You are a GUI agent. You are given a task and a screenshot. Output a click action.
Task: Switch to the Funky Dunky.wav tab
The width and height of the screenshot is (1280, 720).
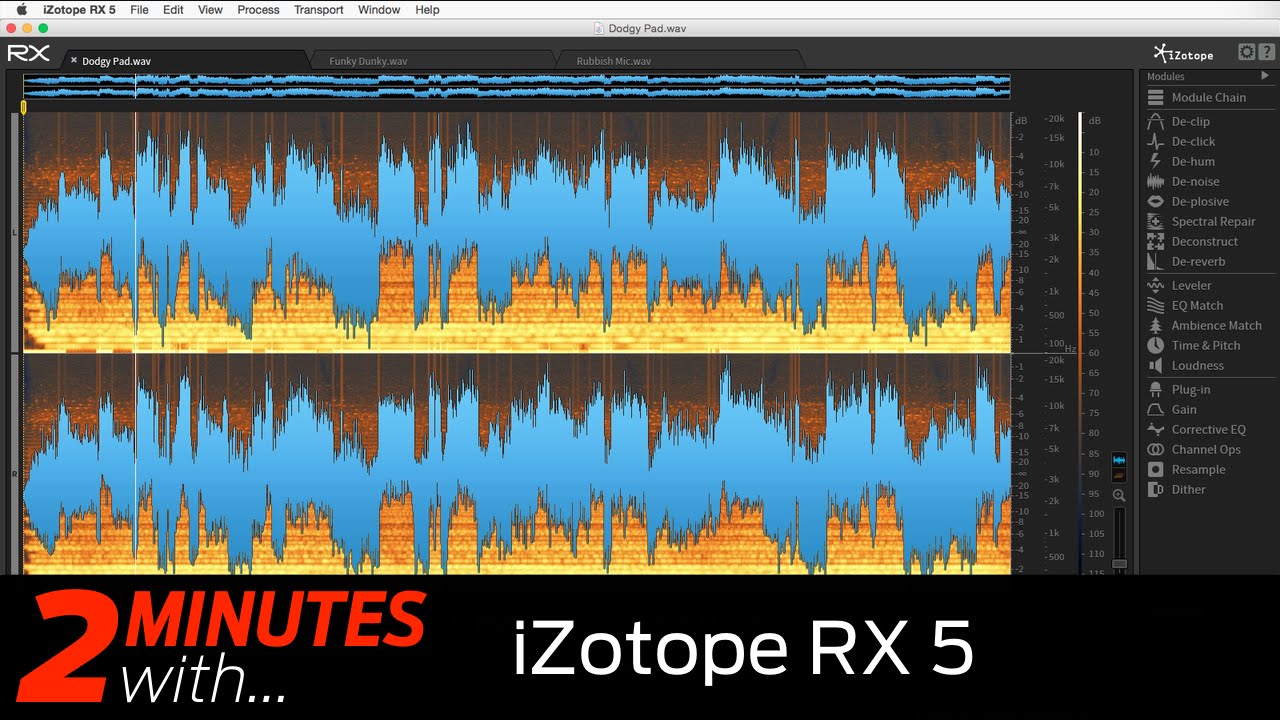pyautogui.click(x=430, y=61)
